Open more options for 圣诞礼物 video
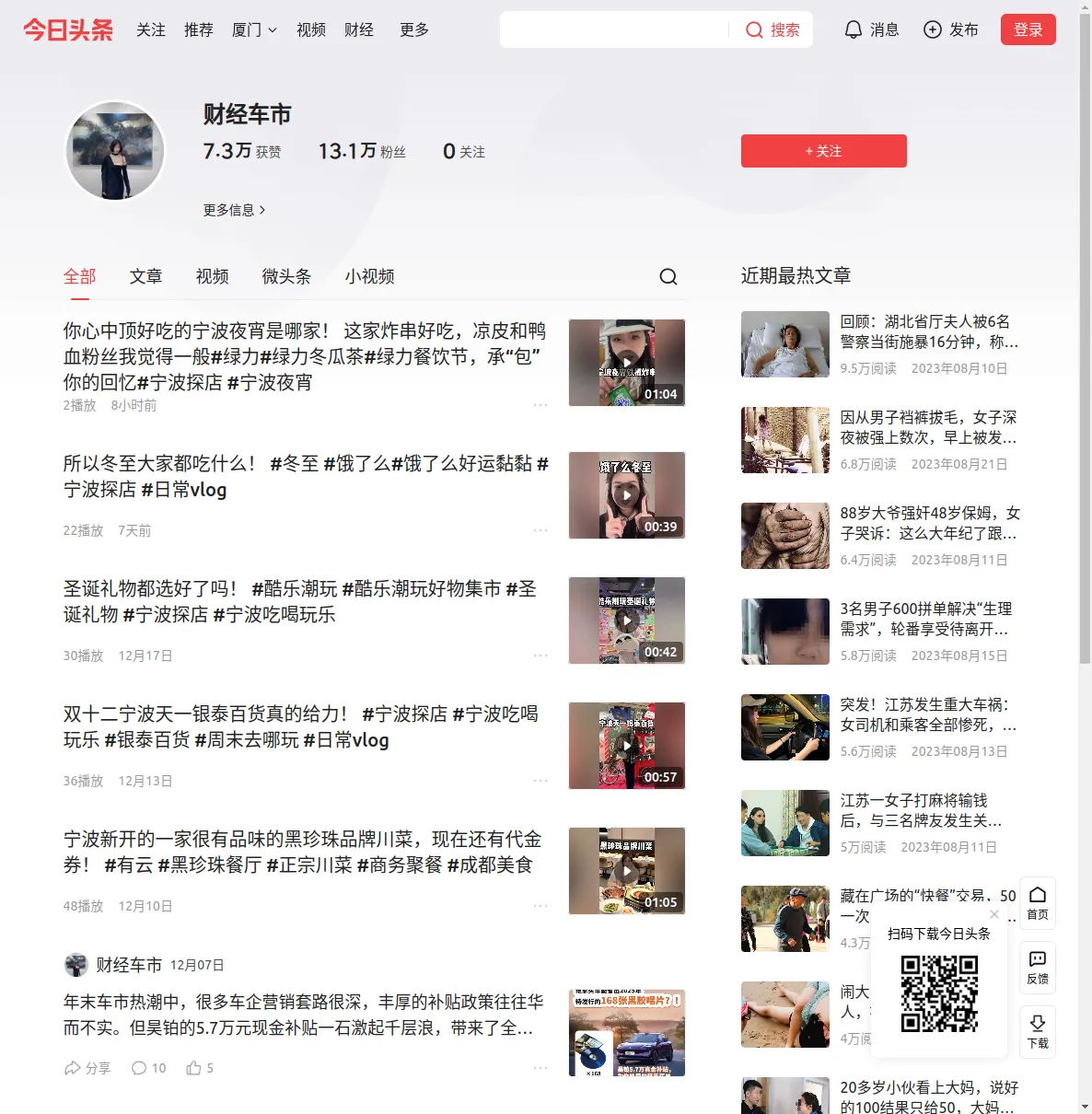 [x=540, y=656]
